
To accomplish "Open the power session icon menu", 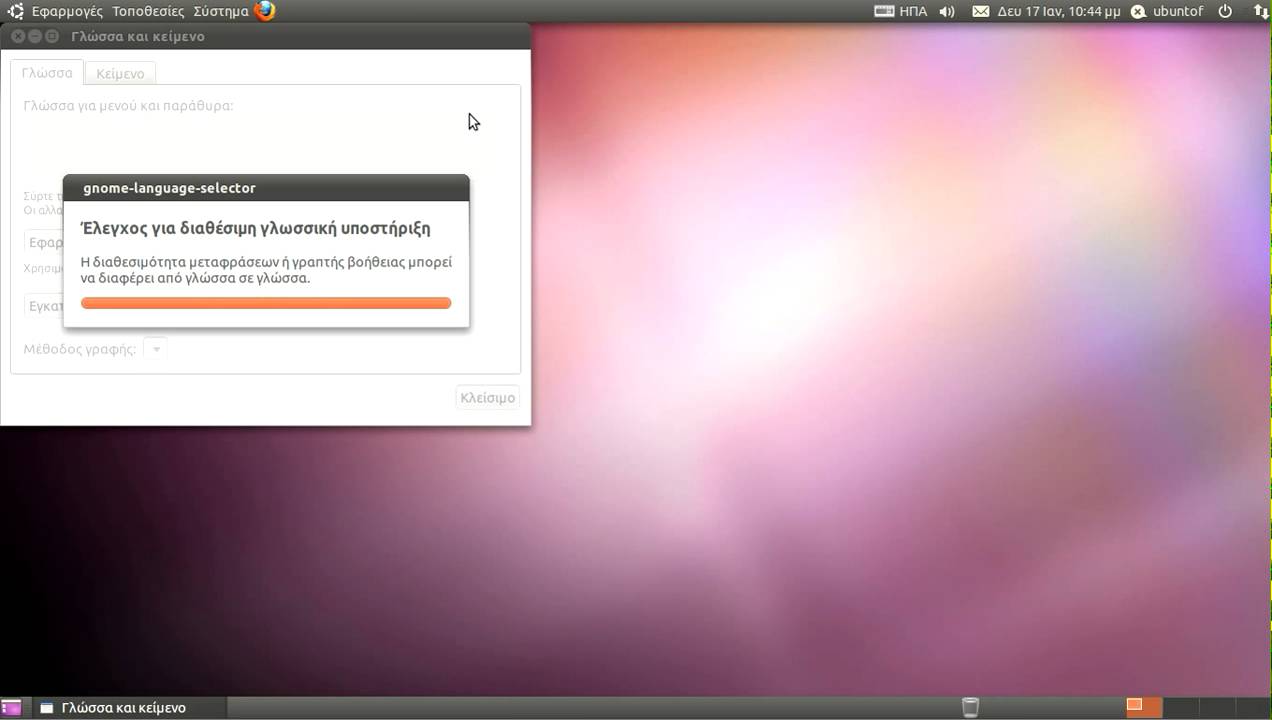I will 1226,11.
